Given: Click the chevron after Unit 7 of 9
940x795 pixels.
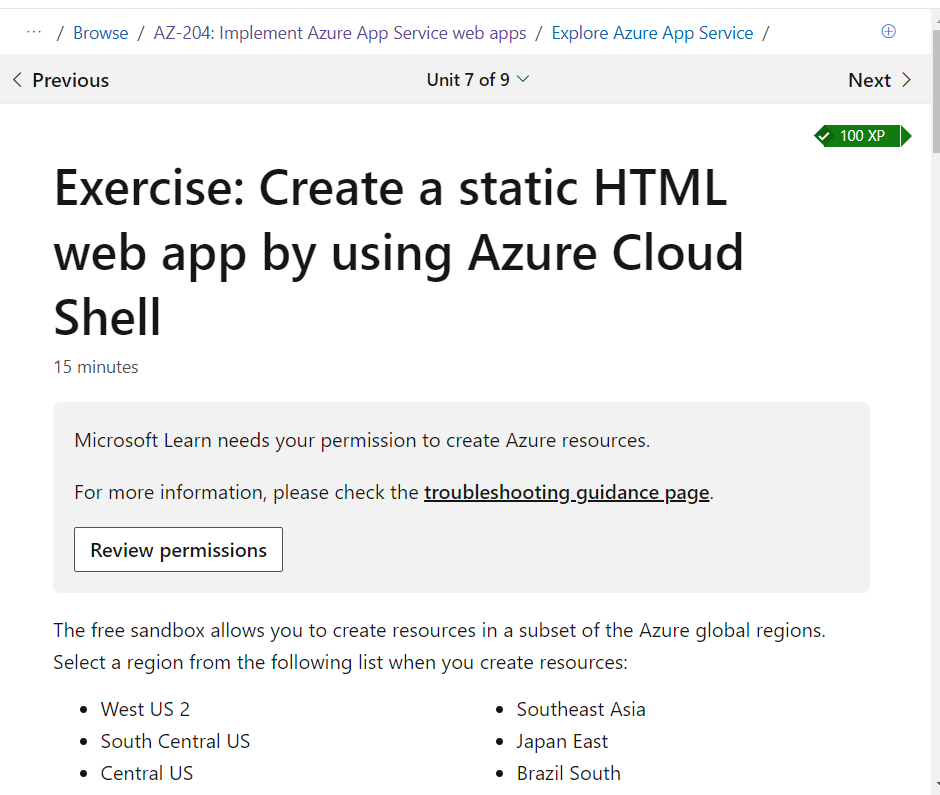Looking at the screenshot, I should pos(525,80).
